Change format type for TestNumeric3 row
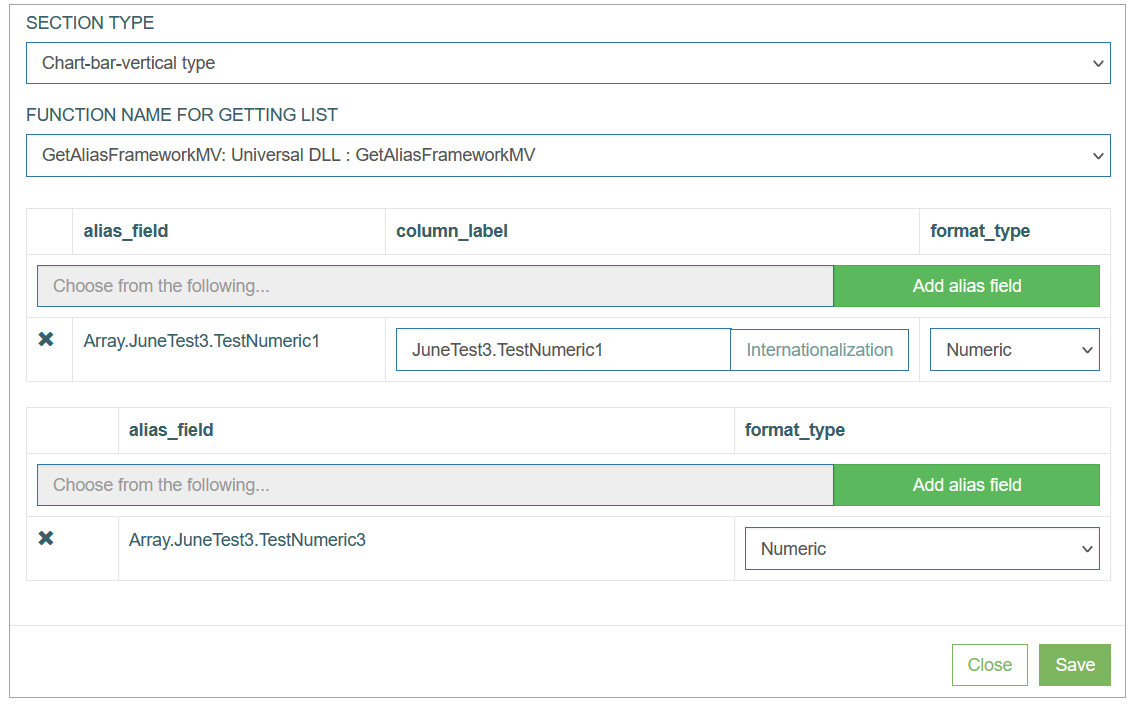The width and height of the screenshot is (1133, 705). click(x=922, y=549)
